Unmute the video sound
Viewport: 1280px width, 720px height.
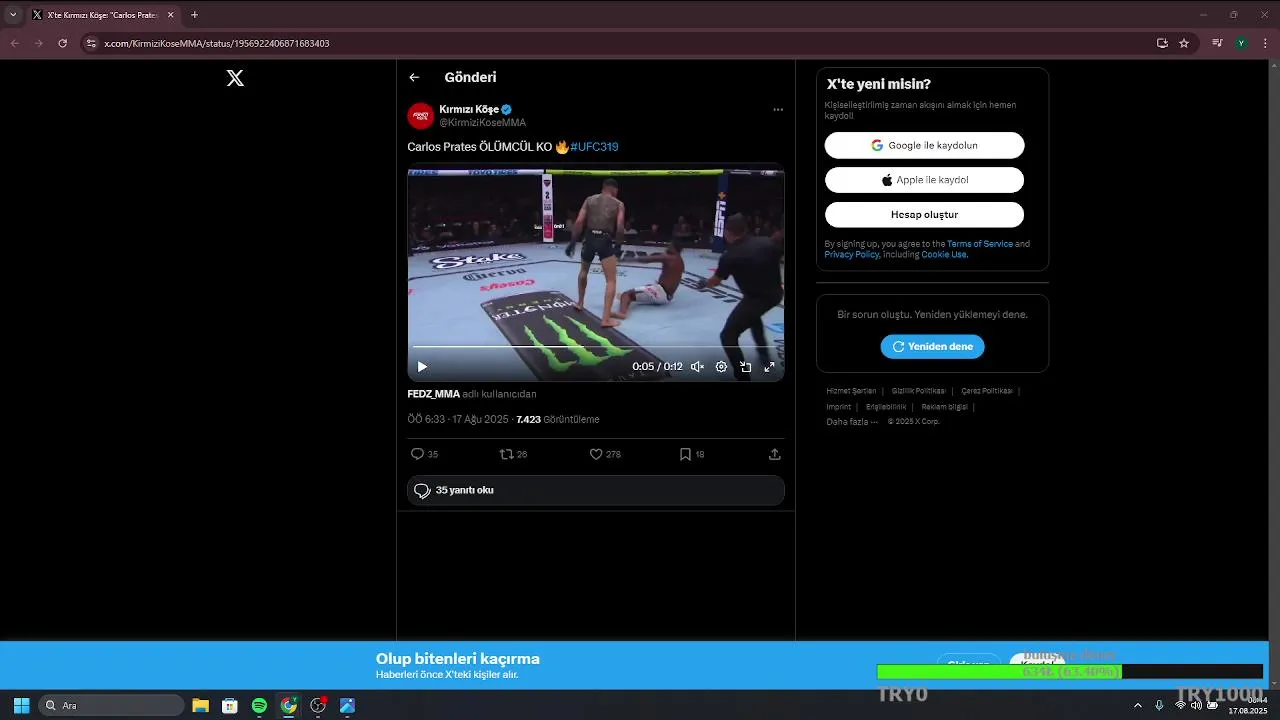point(697,367)
